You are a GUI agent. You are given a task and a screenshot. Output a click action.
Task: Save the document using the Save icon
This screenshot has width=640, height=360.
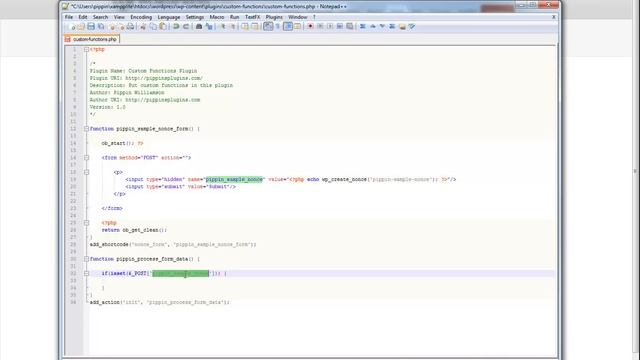point(91,27)
